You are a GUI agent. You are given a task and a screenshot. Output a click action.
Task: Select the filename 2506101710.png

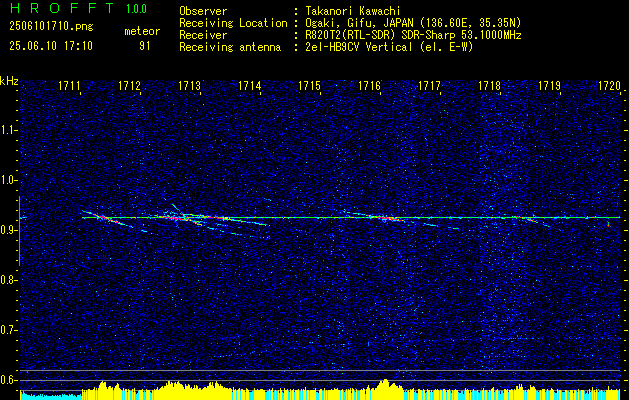[x=51, y=27]
